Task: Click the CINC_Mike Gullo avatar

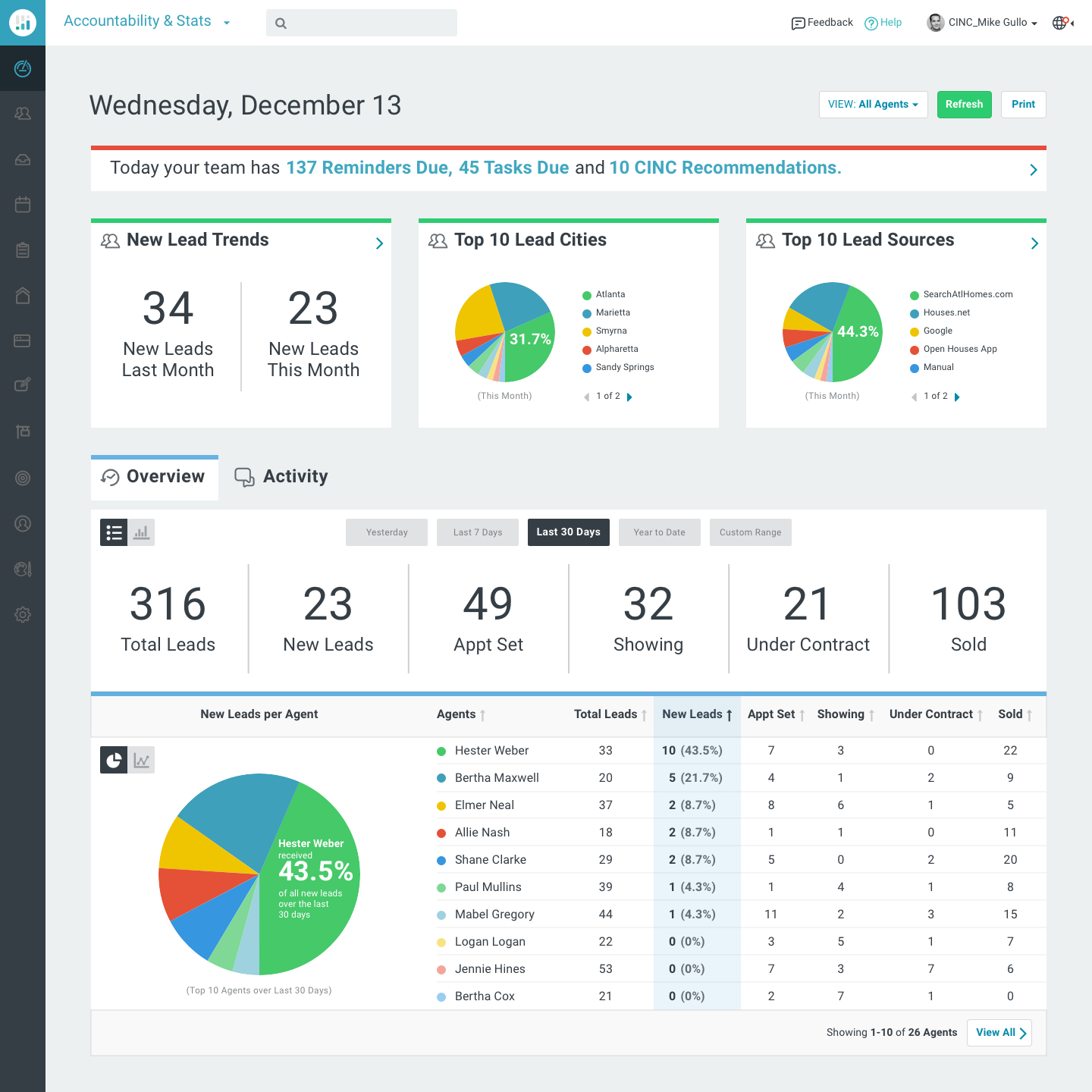Action: (x=936, y=23)
